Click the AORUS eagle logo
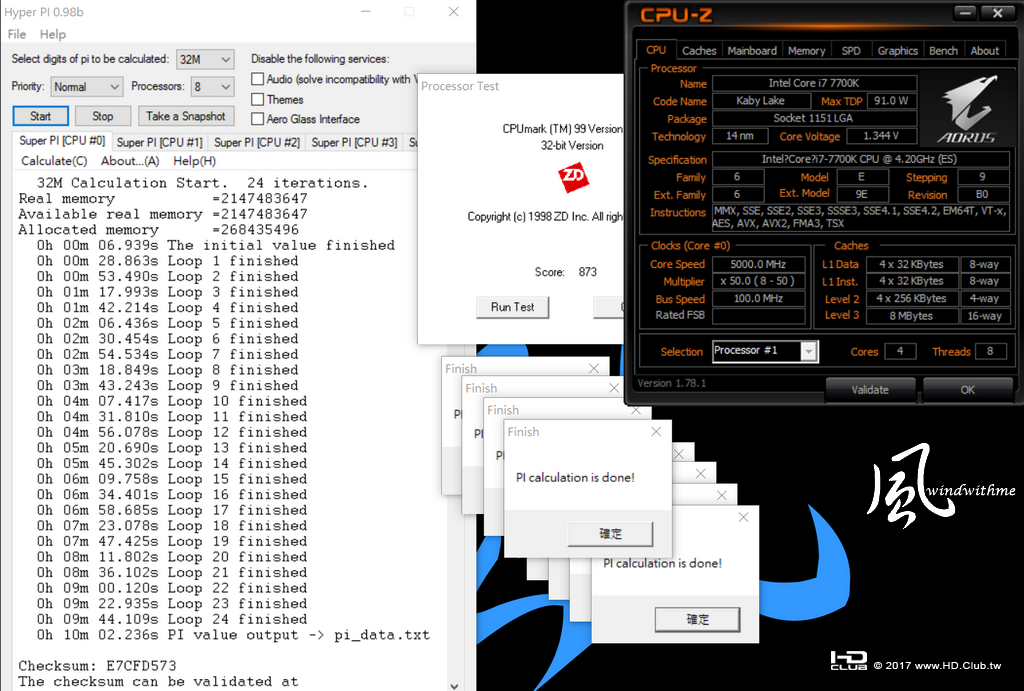 coord(967,109)
